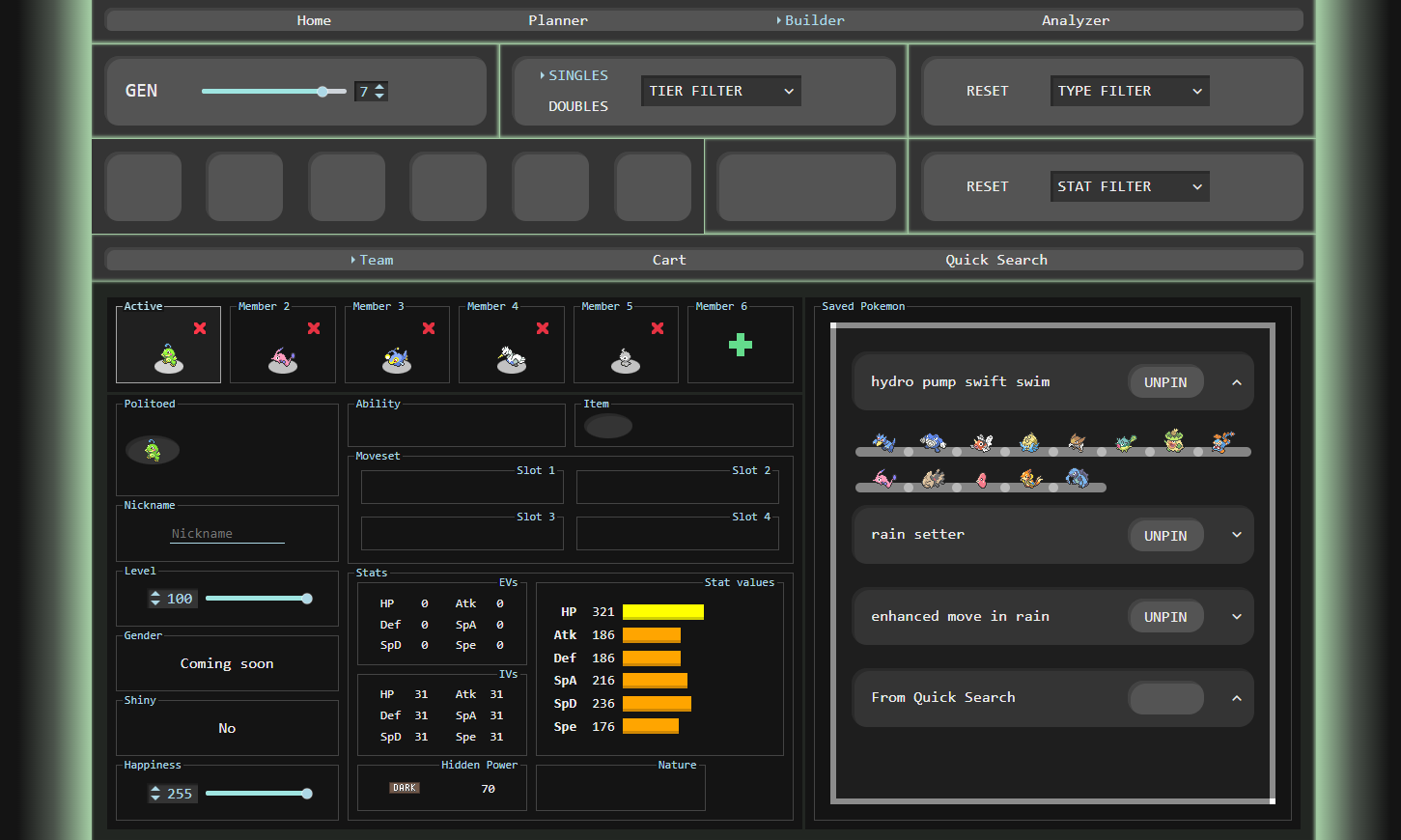This screenshot has height=840, width=1401.
Task: Pick Ludicolo from the hydro pump list
Action: coord(1174,440)
